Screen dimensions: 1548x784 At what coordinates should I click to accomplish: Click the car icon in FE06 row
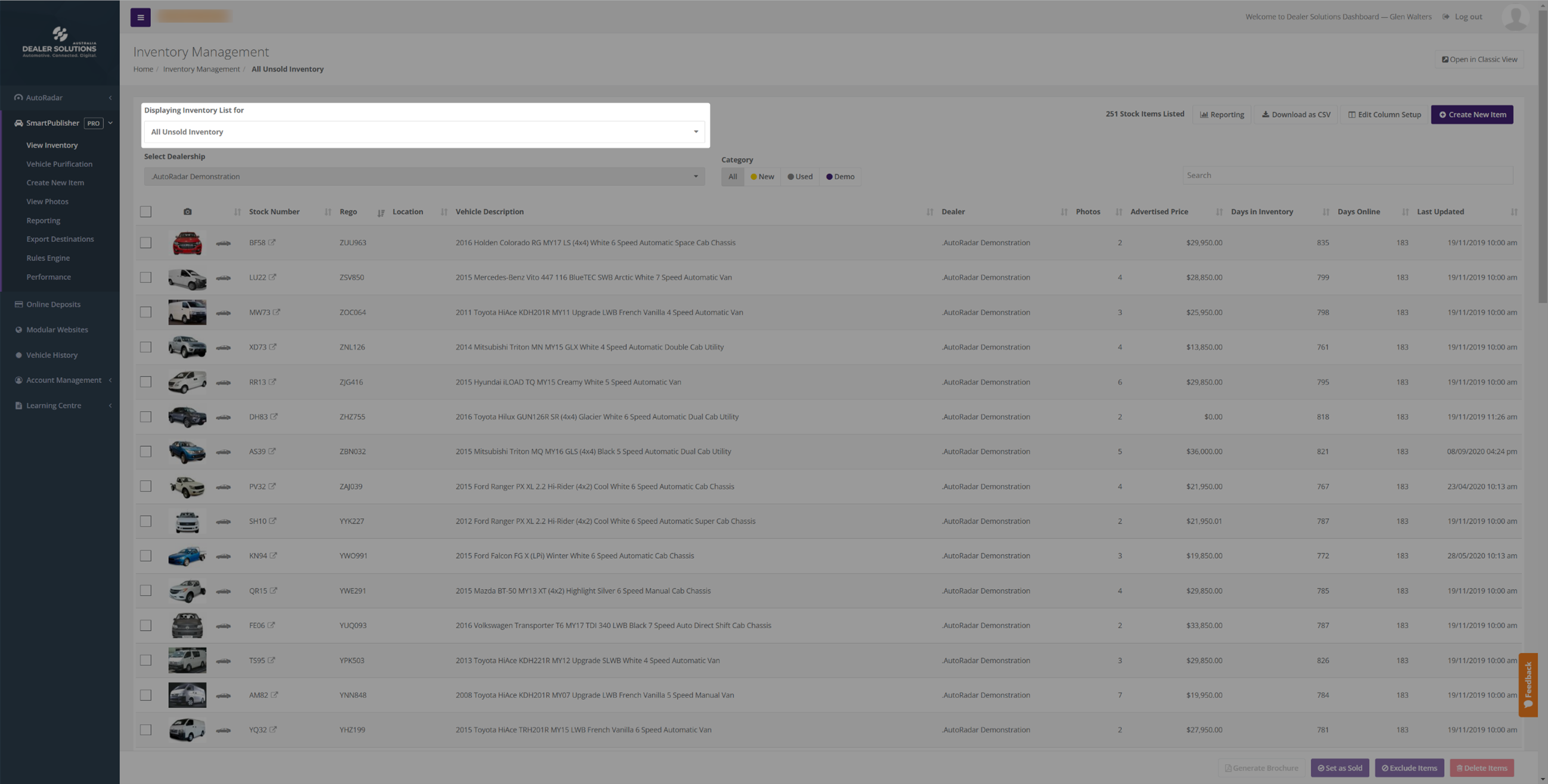pyautogui.click(x=224, y=626)
